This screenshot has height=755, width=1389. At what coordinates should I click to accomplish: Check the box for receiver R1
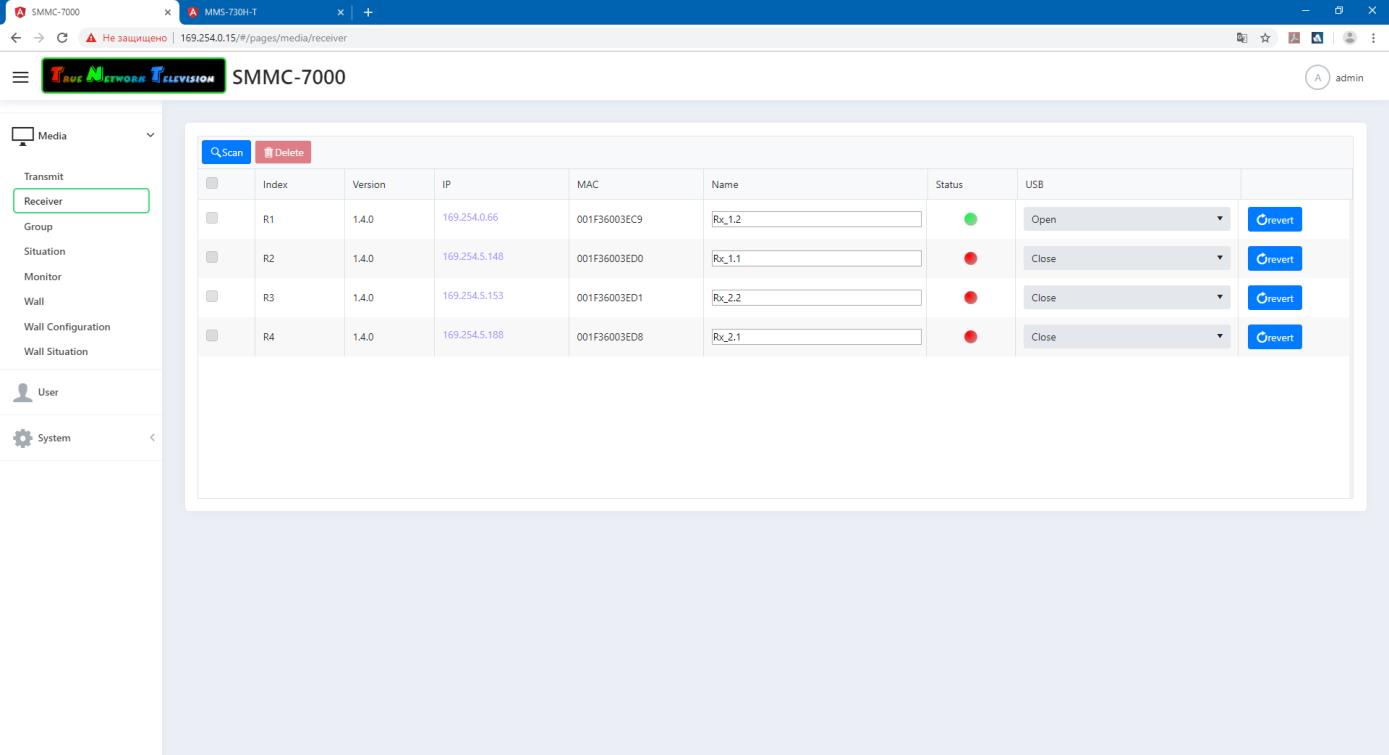tap(211, 218)
